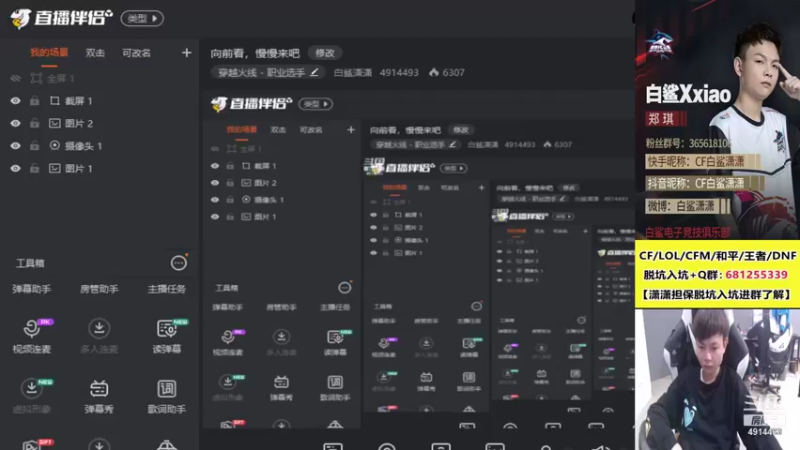Hide the 图片 2 source
This screenshot has height=450, width=800.
tap(15, 123)
